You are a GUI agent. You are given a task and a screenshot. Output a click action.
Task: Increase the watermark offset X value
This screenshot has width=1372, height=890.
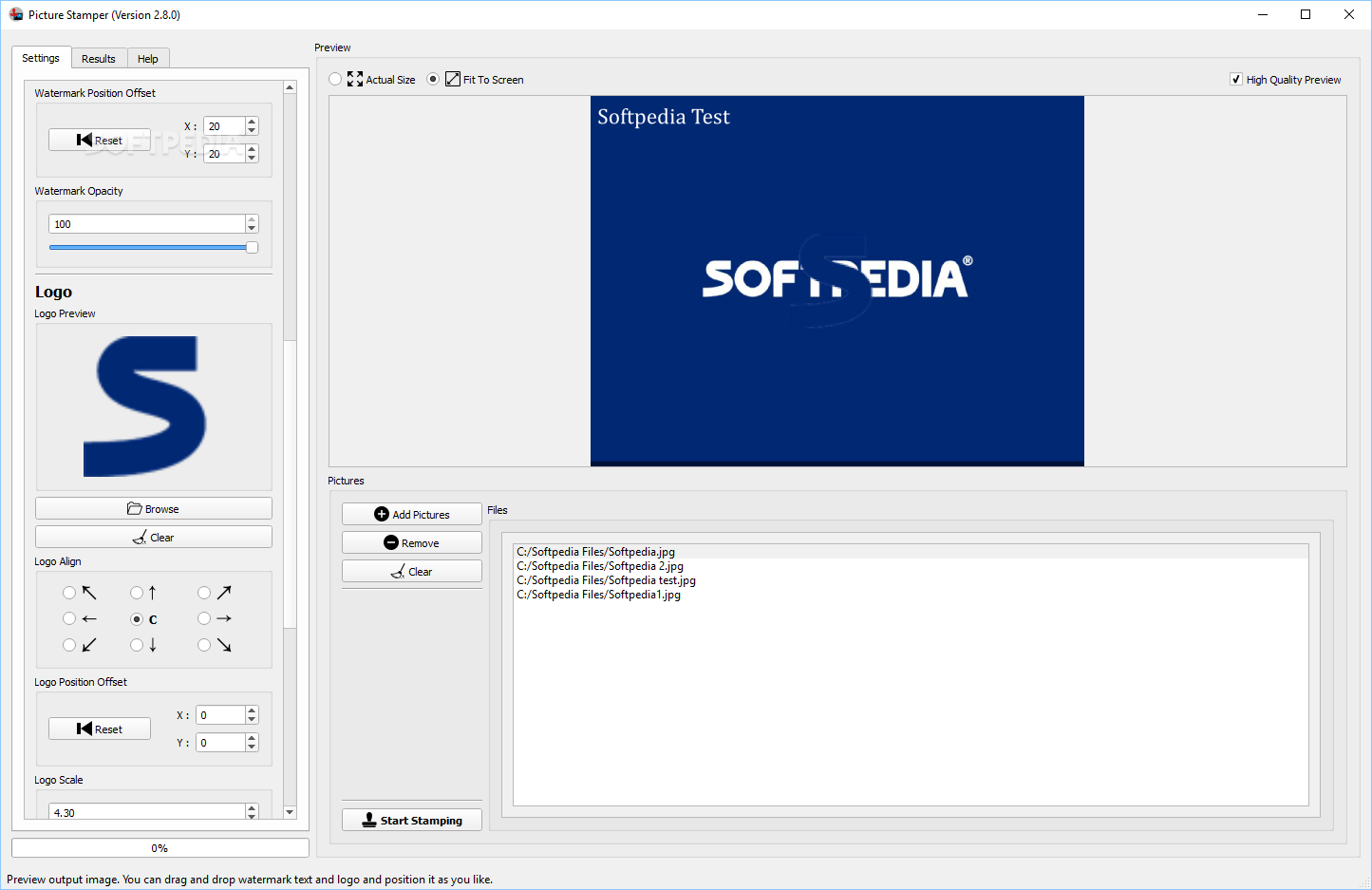(252, 122)
